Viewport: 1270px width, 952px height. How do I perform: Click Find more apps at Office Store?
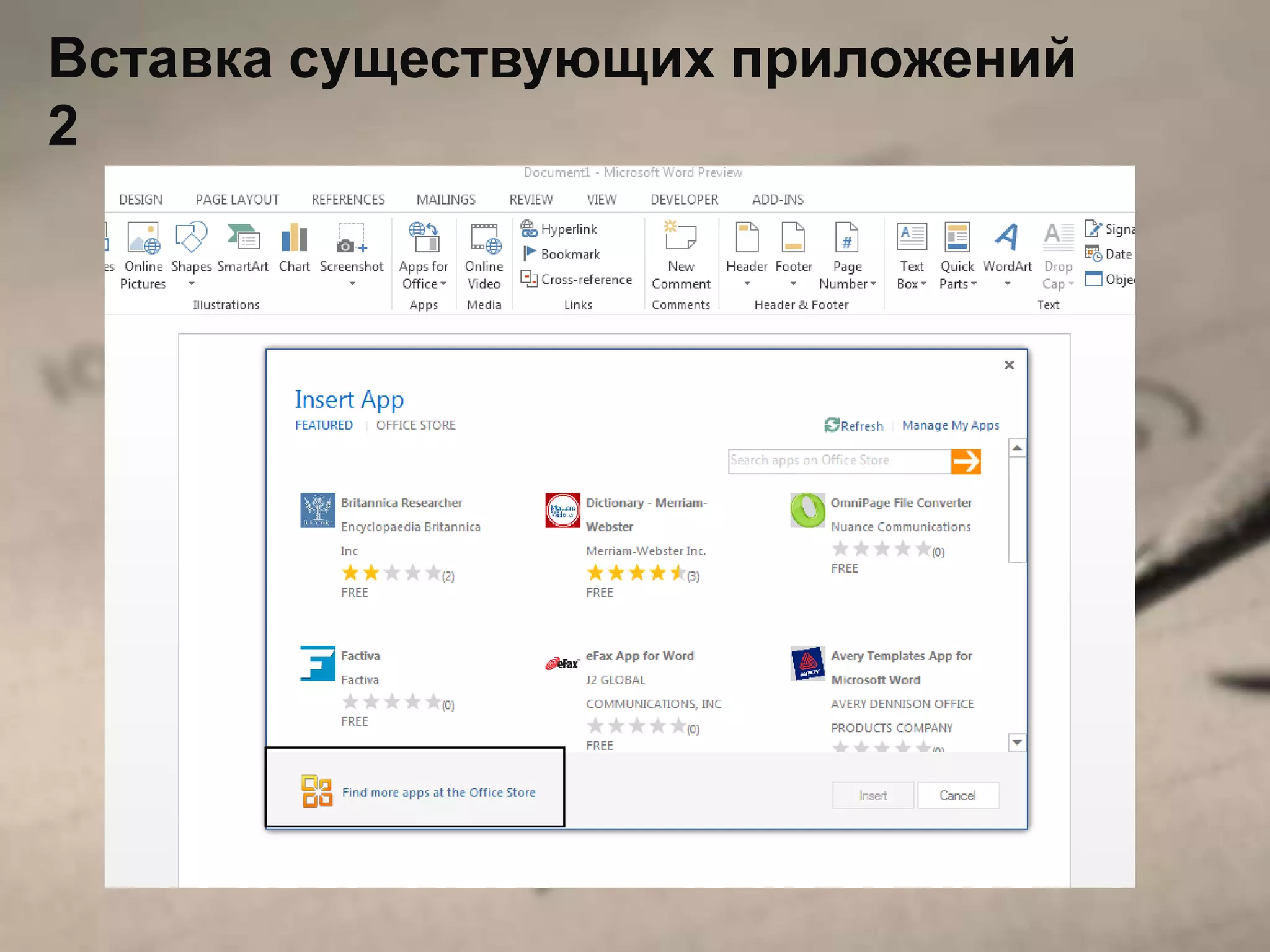(439, 793)
